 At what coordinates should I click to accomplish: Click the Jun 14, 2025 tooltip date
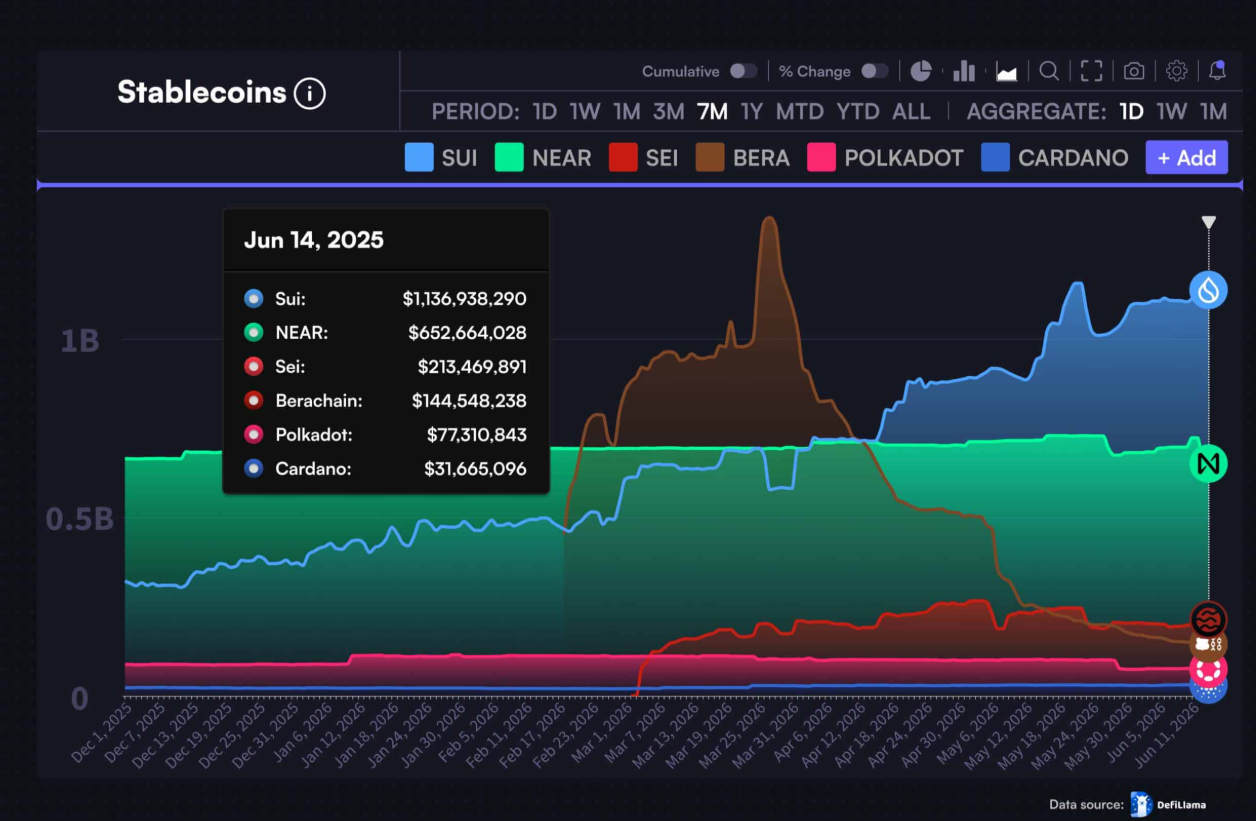[314, 240]
